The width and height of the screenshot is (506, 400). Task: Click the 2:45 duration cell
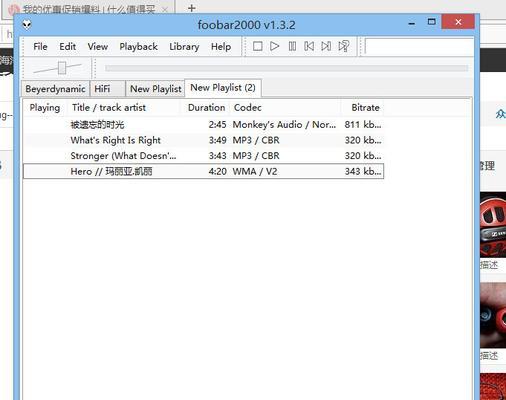tap(217, 125)
